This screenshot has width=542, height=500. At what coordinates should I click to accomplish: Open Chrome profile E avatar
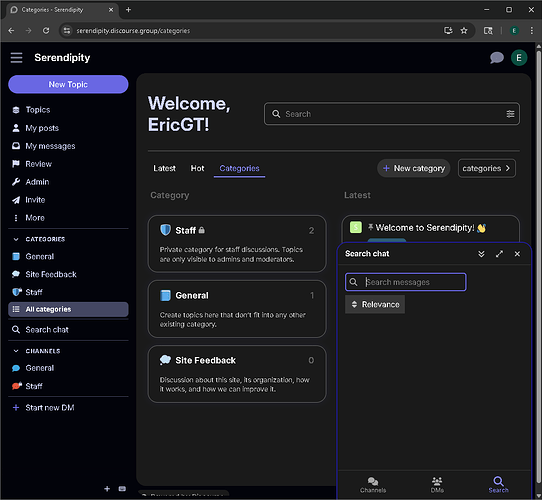[514, 31]
